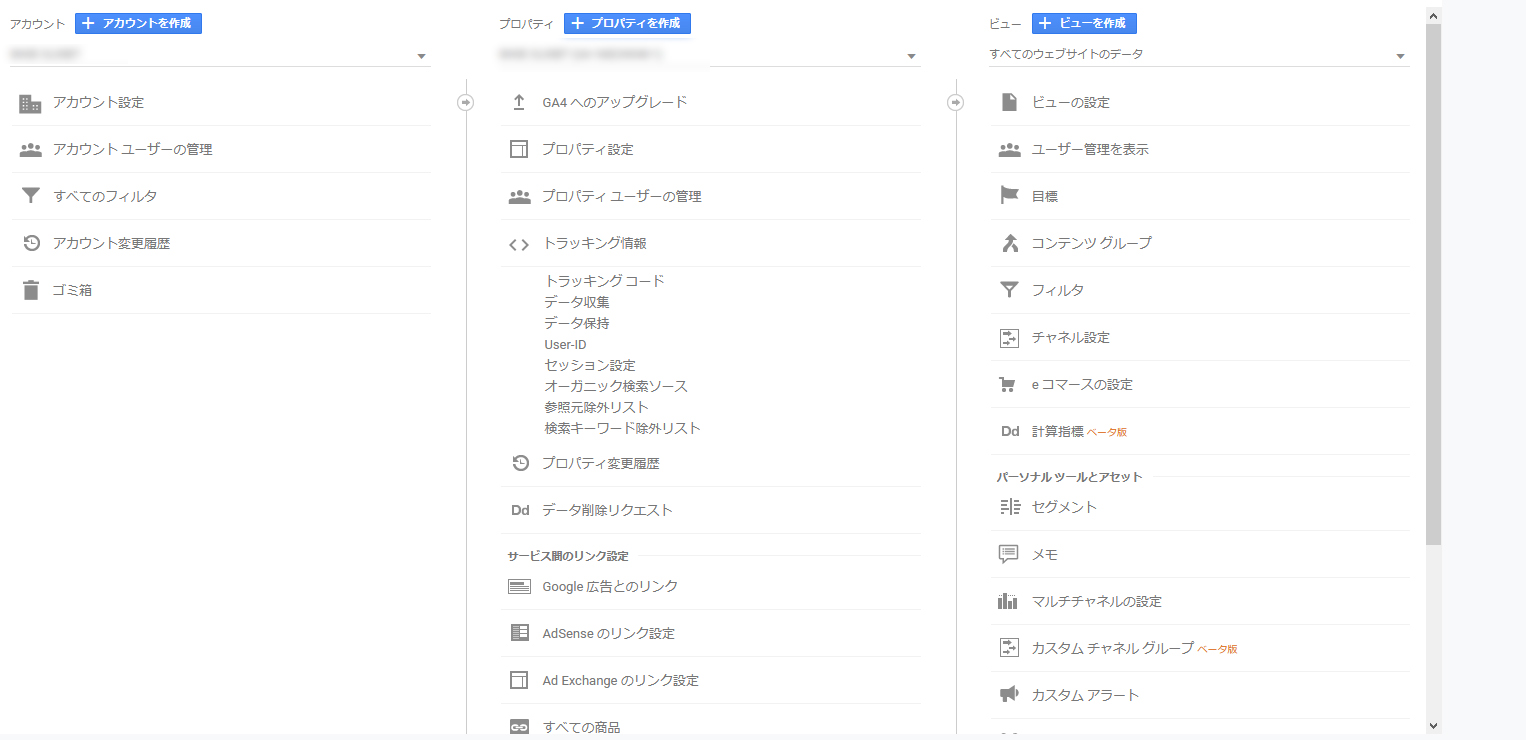The image size is (1526, 740).
Task: Open the データ削除リクエスト link text
Action: point(607,510)
